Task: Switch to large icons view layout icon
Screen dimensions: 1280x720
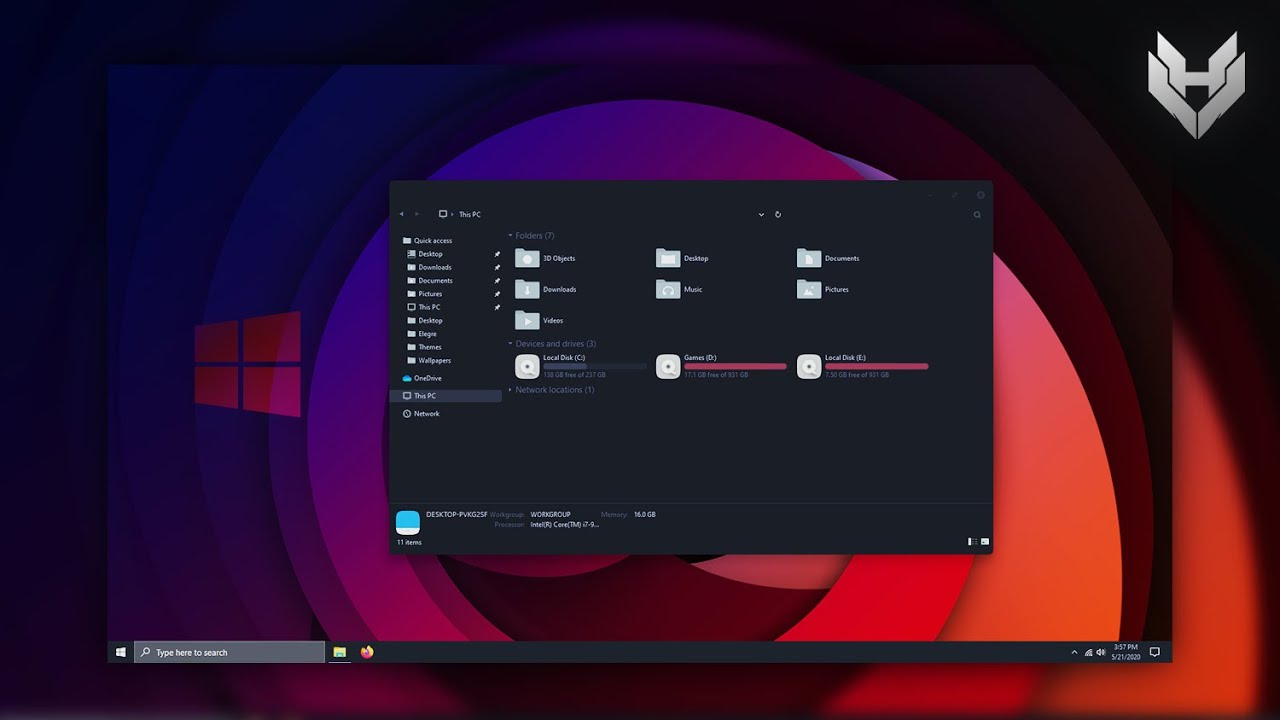Action: click(985, 542)
